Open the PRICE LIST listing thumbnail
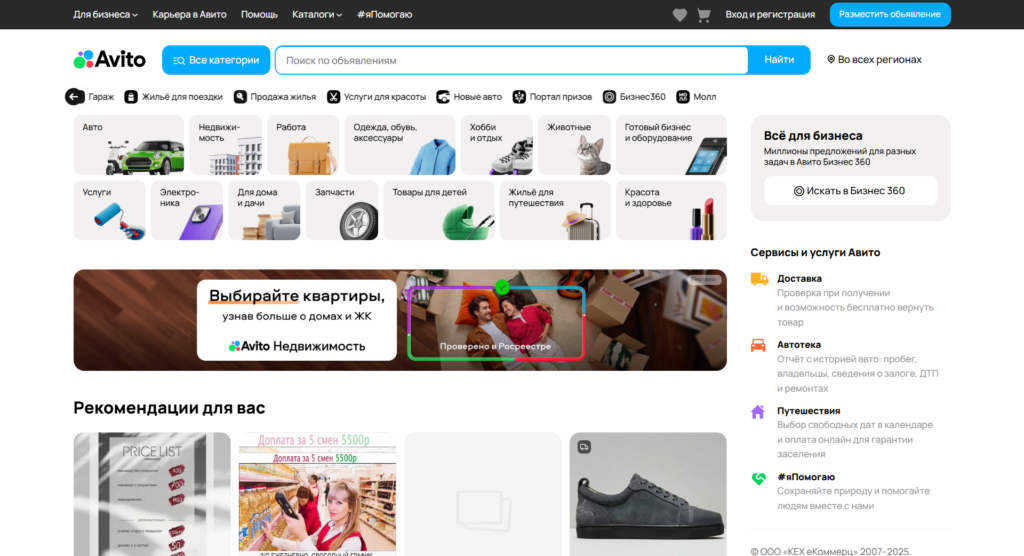This screenshot has width=1024, height=556. [152, 494]
